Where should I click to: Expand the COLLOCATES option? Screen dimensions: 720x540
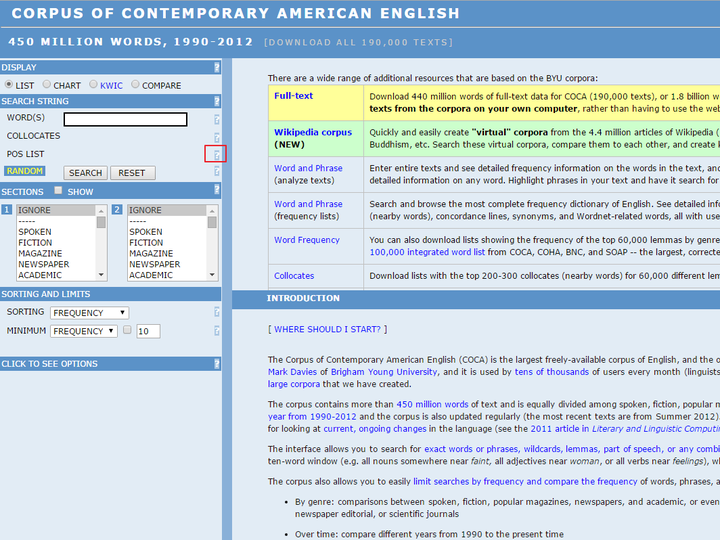pos(33,136)
